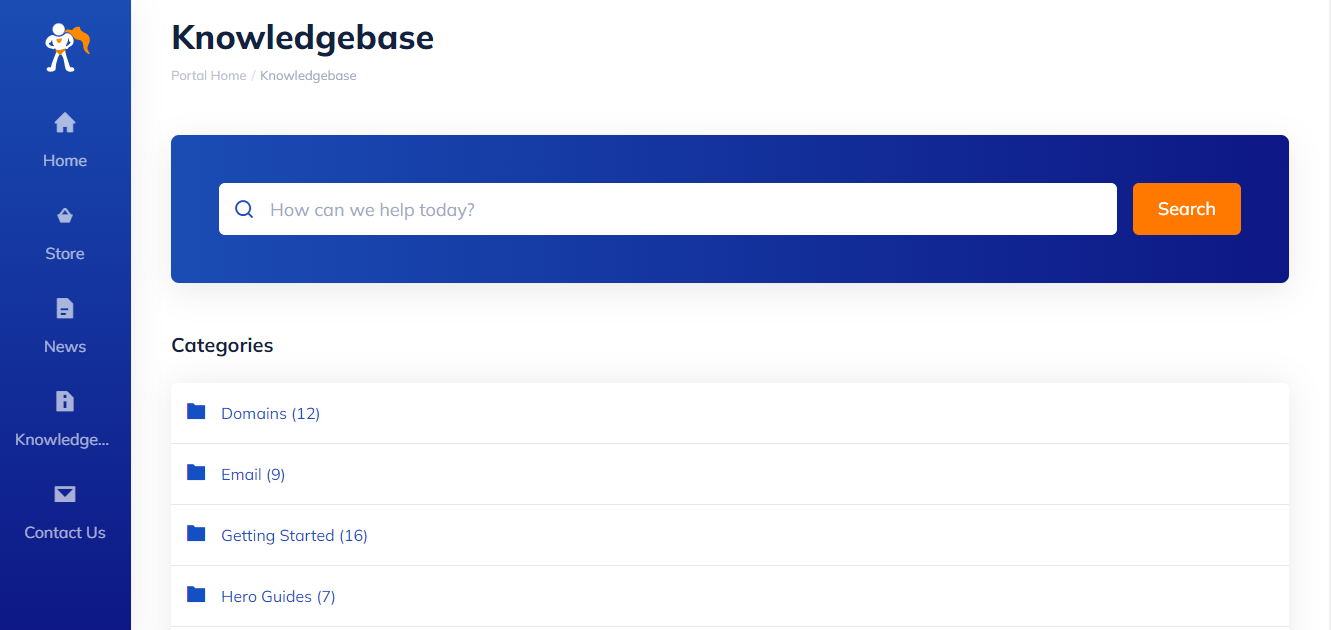Focus the 'How can we help today?' field
Screen dimensions: 1331x630
pos(680,210)
